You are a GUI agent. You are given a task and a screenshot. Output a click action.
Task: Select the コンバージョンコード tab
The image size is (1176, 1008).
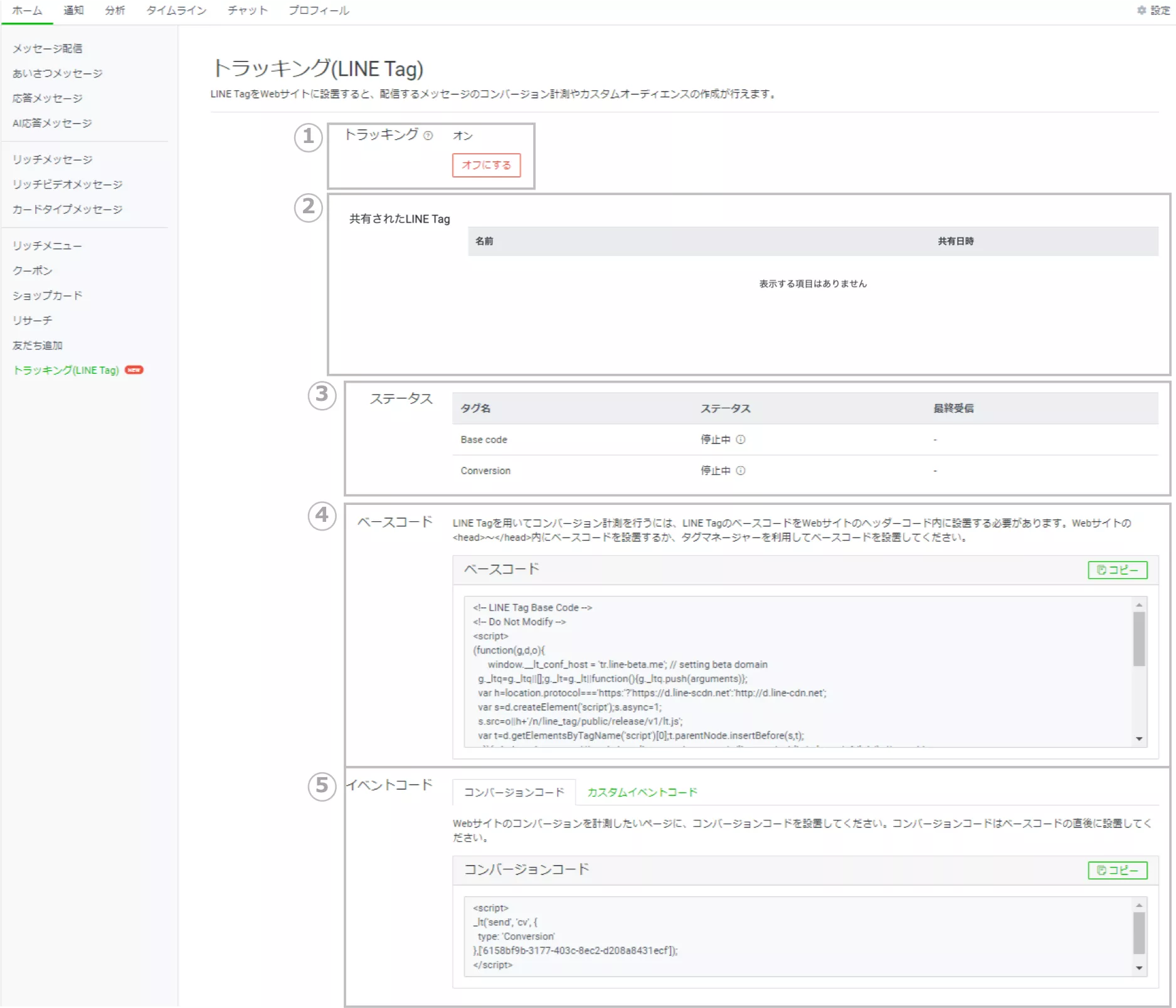(514, 792)
